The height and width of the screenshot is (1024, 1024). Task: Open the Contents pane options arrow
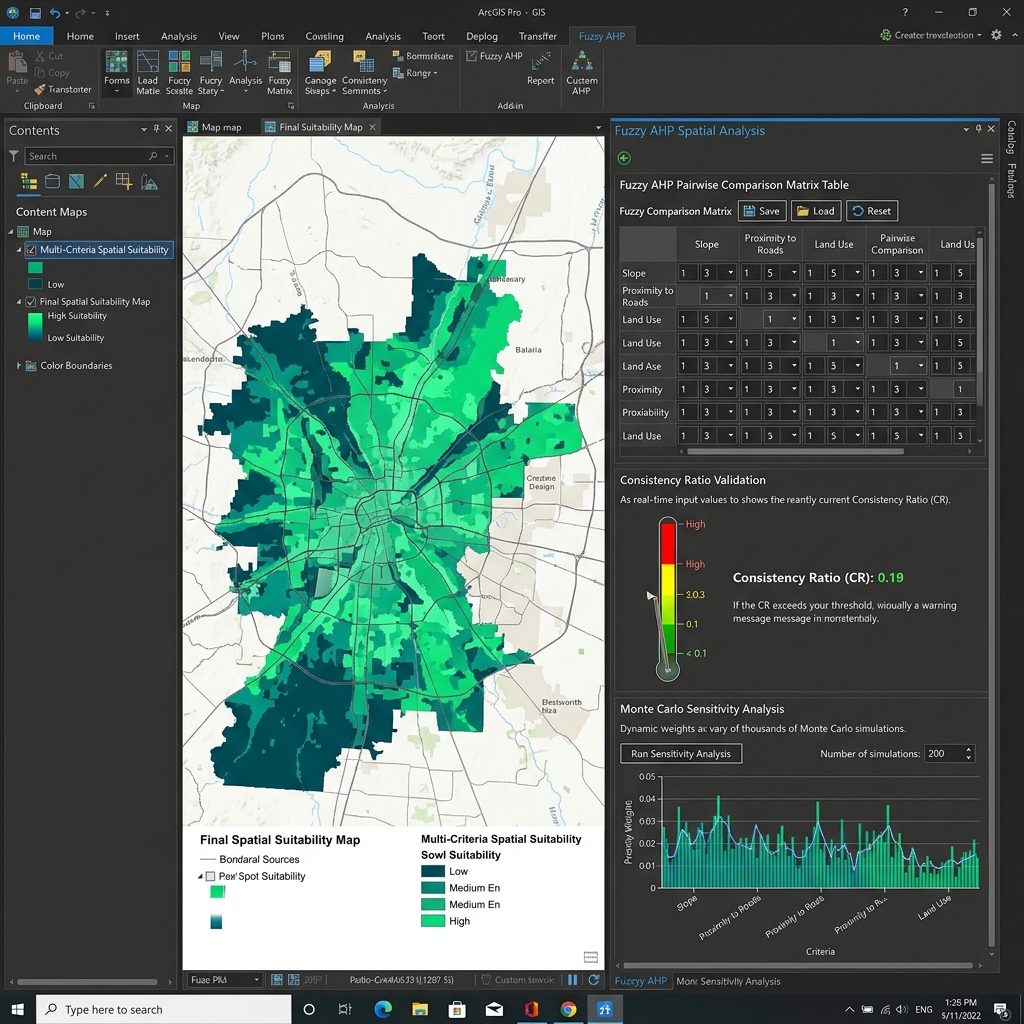[x=144, y=129]
